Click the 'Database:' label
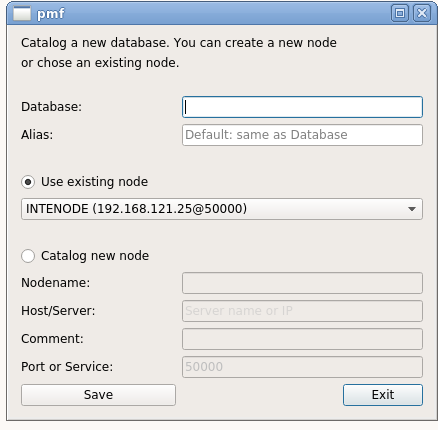438x430 pixels. (51, 107)
